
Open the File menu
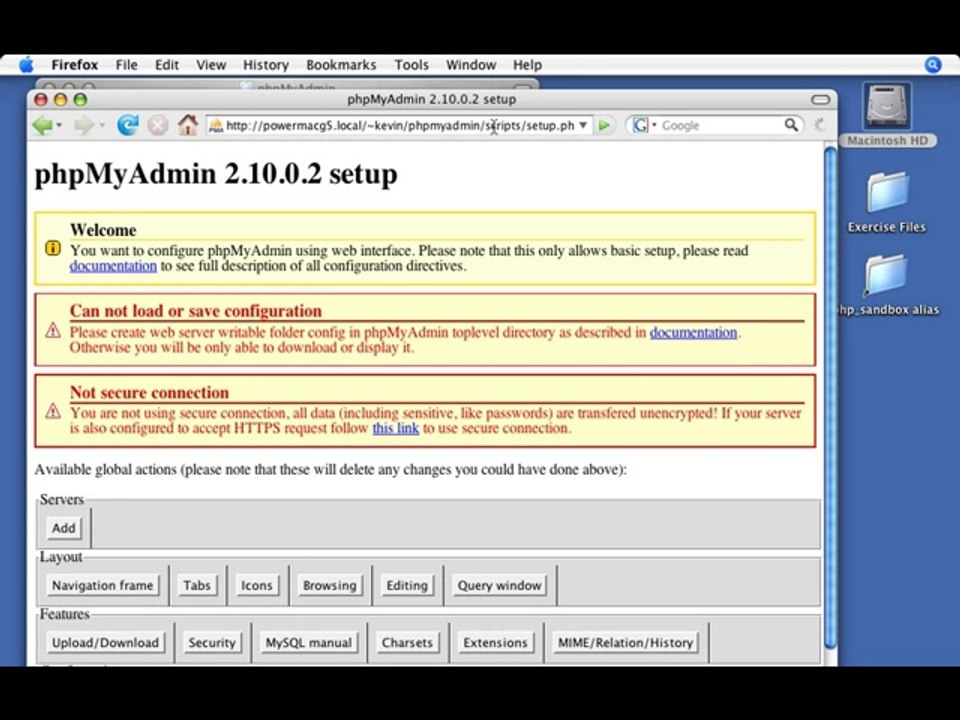point(127,65)
